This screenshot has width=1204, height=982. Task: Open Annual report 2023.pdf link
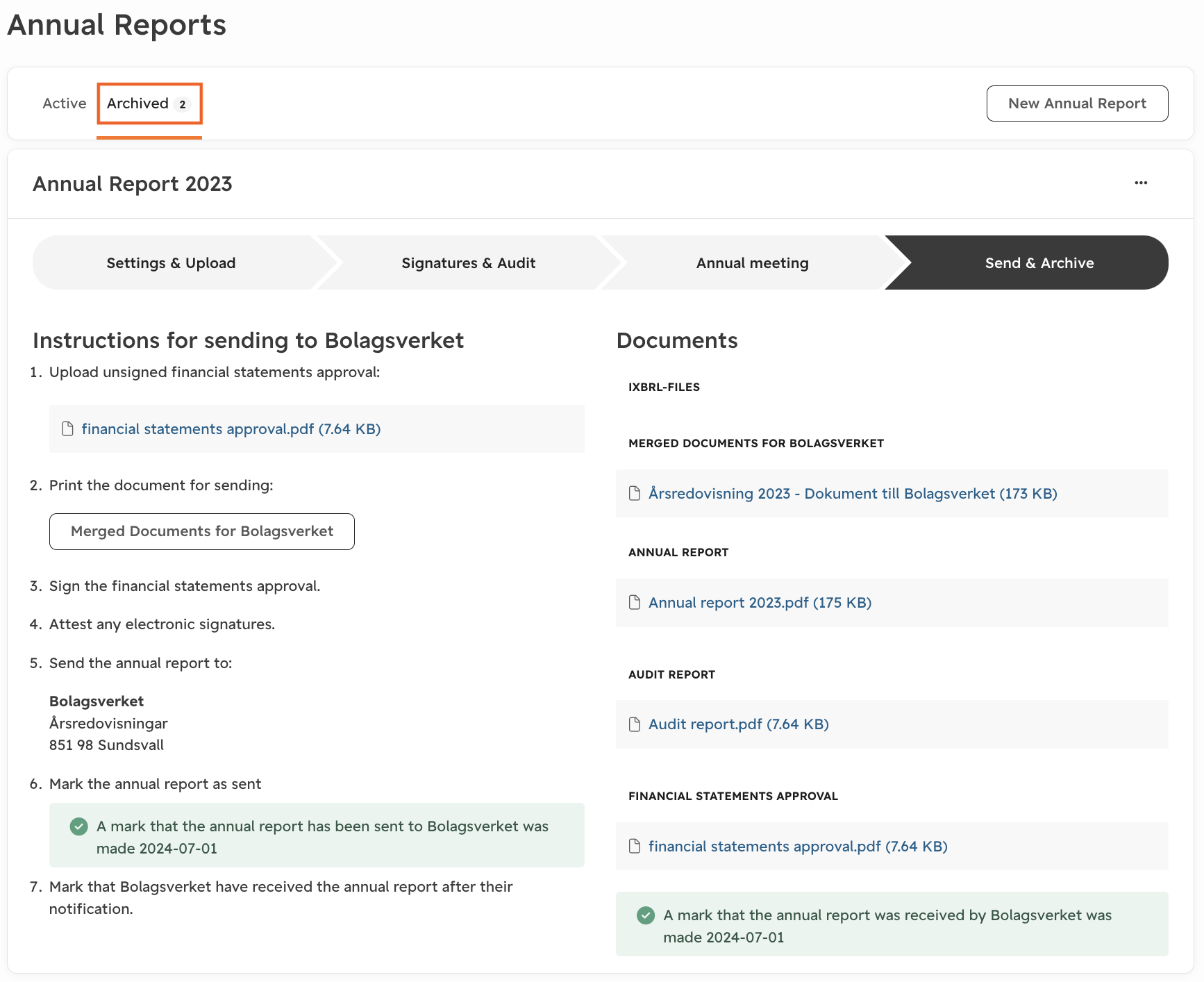tap(760, 602)
